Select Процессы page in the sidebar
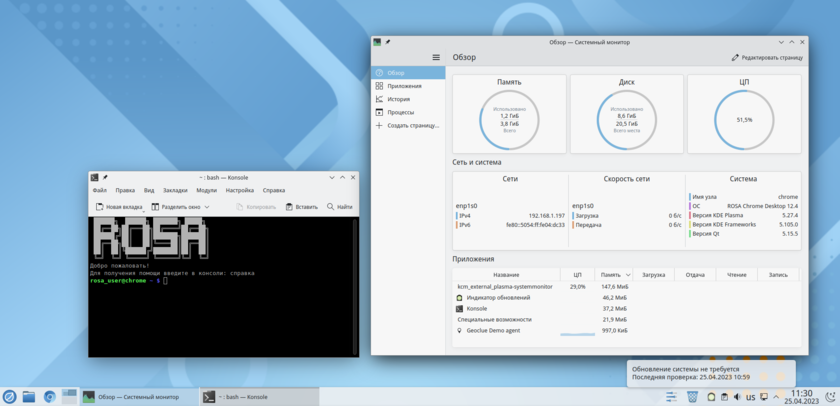 pos(400,112)
